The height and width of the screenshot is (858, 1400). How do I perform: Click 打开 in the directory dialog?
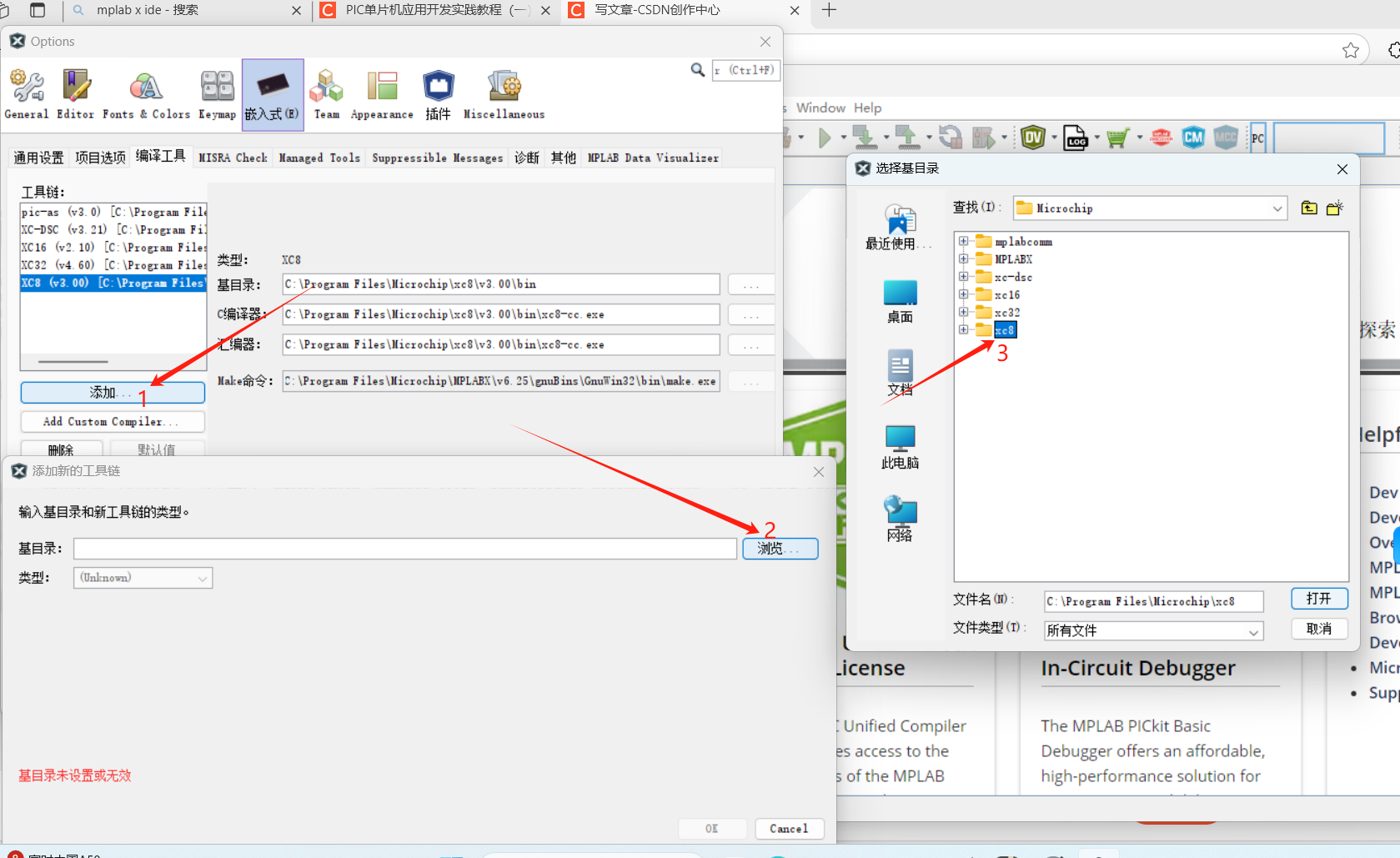tap(1319, 599)
